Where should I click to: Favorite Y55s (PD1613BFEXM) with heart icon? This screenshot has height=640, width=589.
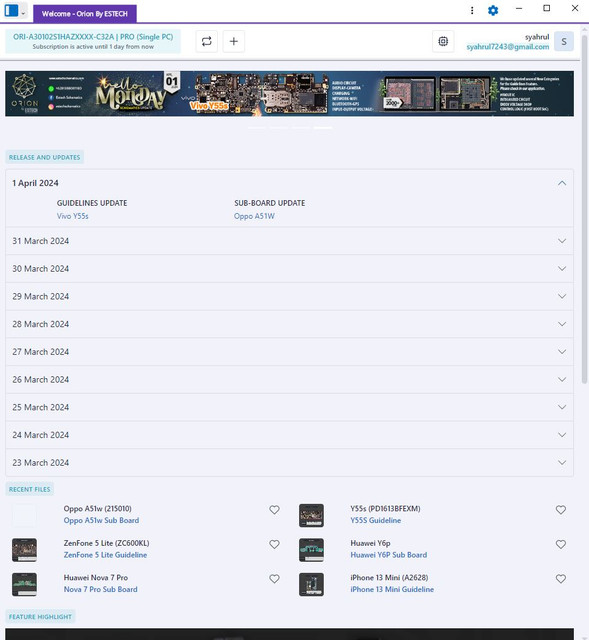[x=561, y=510]
